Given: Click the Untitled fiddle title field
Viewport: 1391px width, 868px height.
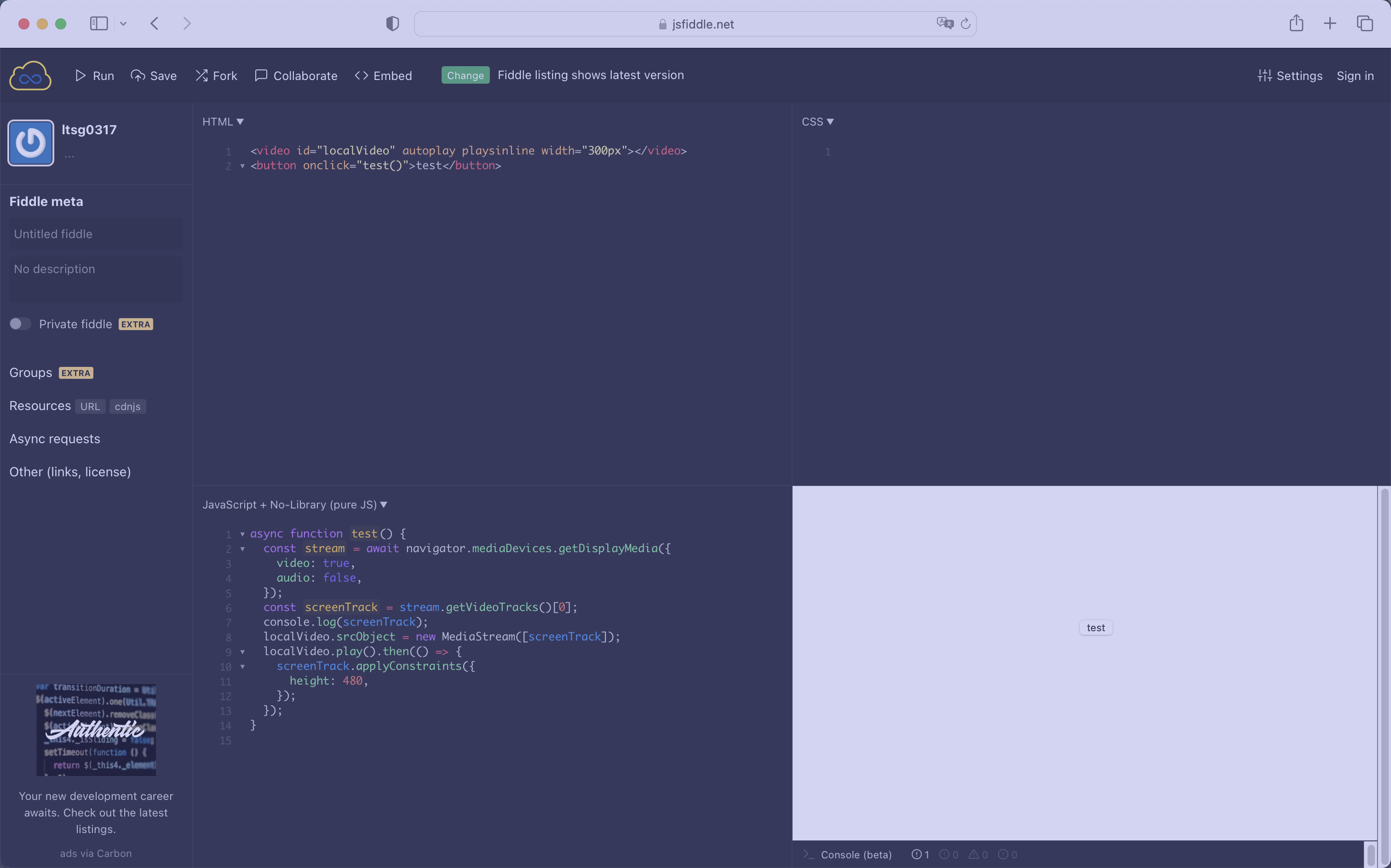Looking at the screenshot, I should (x=95, y=234).
